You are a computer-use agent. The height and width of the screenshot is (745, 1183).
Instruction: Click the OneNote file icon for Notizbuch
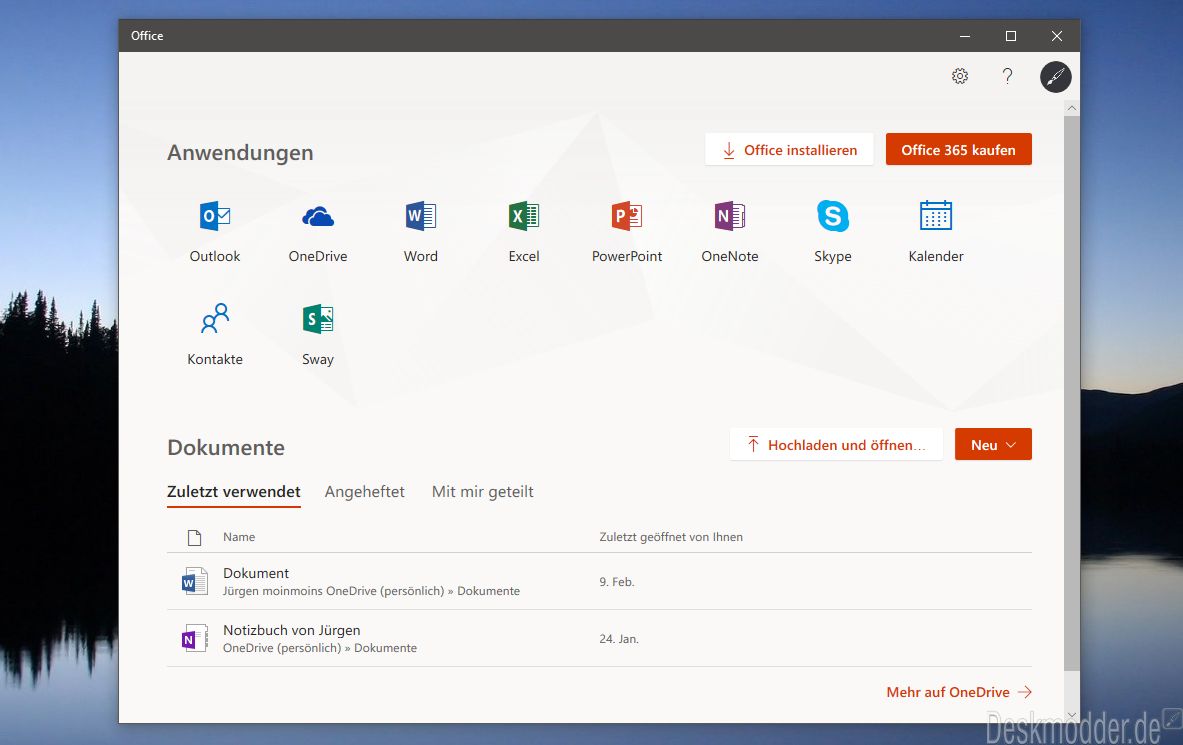pos(195,639)
